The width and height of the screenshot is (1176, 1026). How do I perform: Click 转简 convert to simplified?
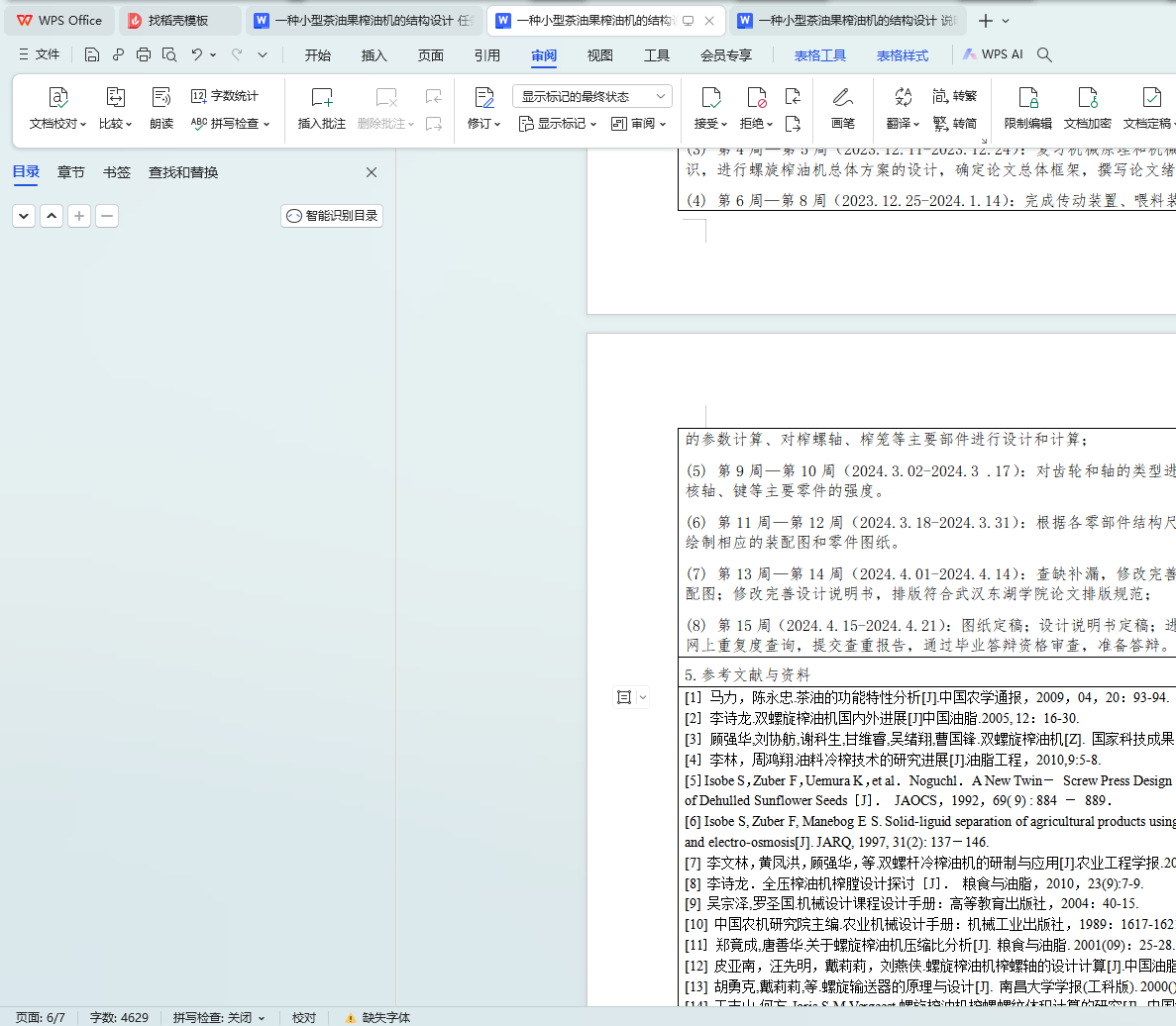955,124
